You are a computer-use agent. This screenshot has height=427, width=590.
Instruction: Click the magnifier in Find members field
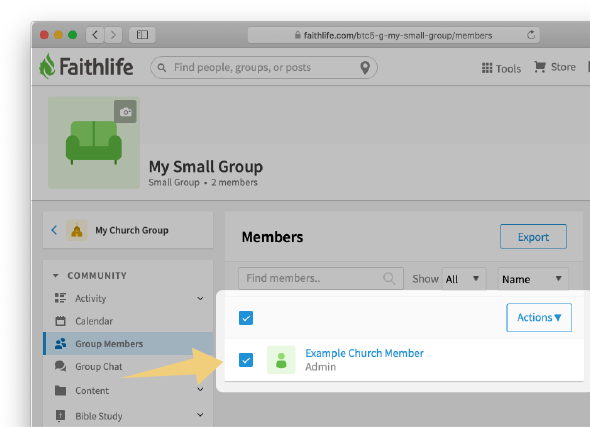tap(389, 278)
